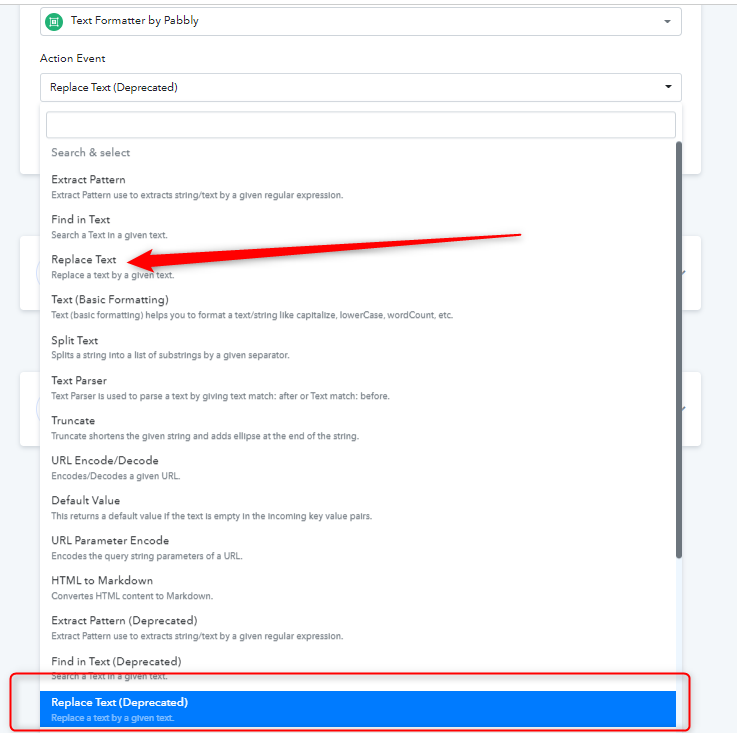Select the Extract Pattern option

coord(358,187)
